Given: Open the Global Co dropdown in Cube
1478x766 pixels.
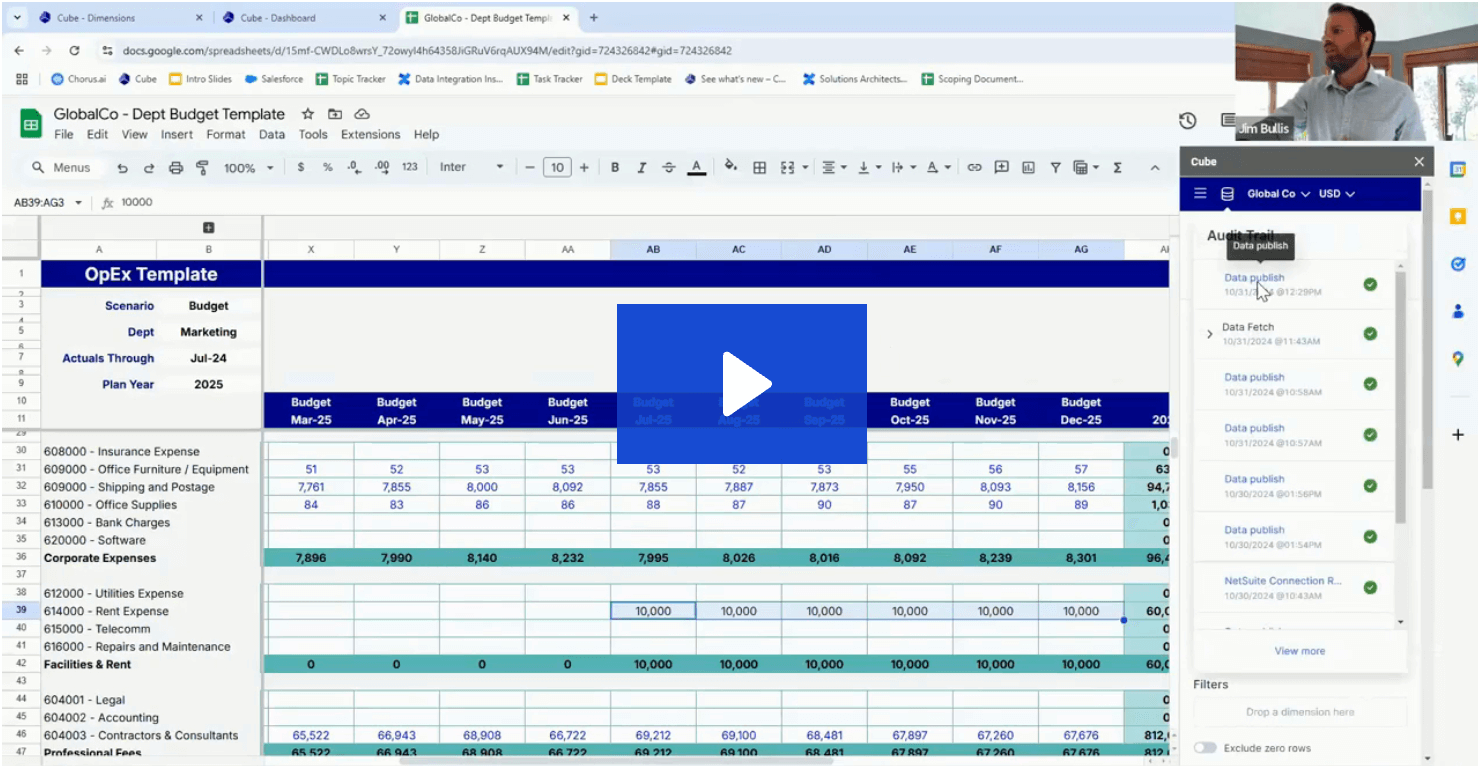Looking at the screenshot, I should (1277, 193).
